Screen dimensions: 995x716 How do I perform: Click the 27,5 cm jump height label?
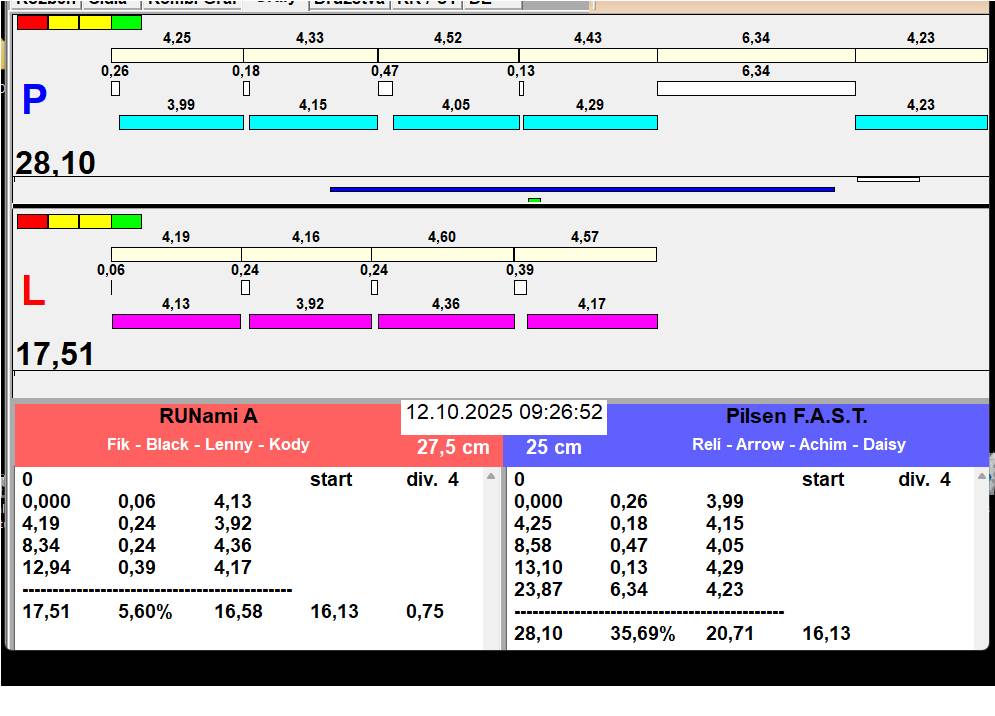(x=453, y=447)
